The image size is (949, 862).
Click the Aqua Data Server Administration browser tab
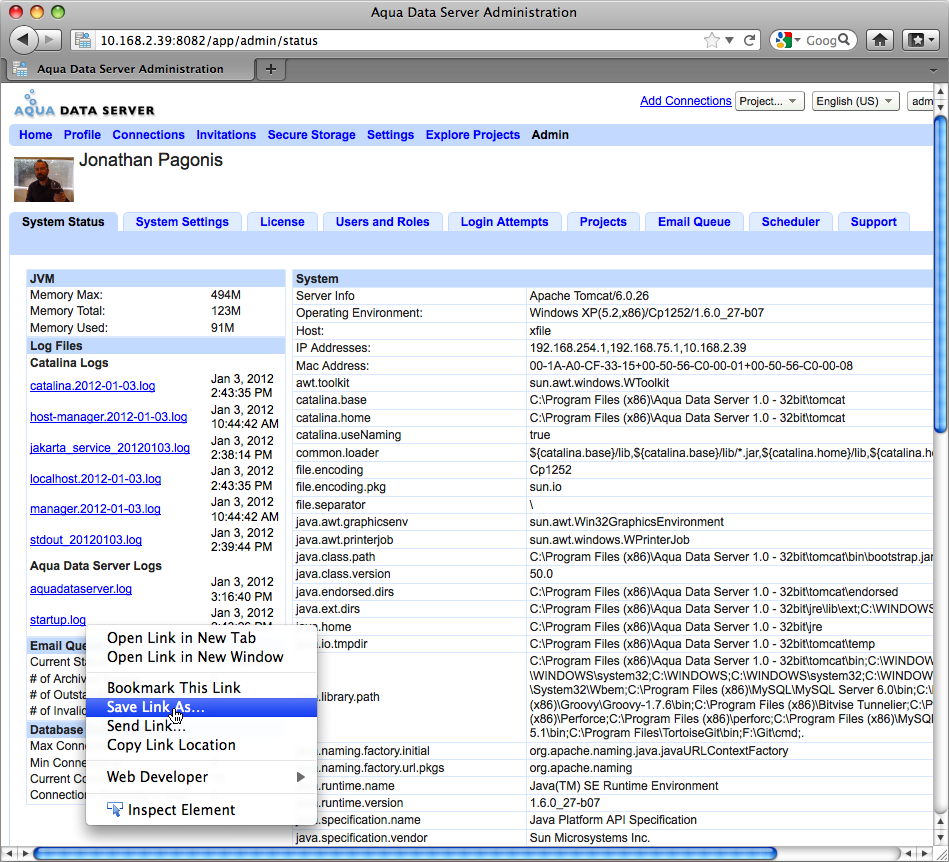coord(130,69)
